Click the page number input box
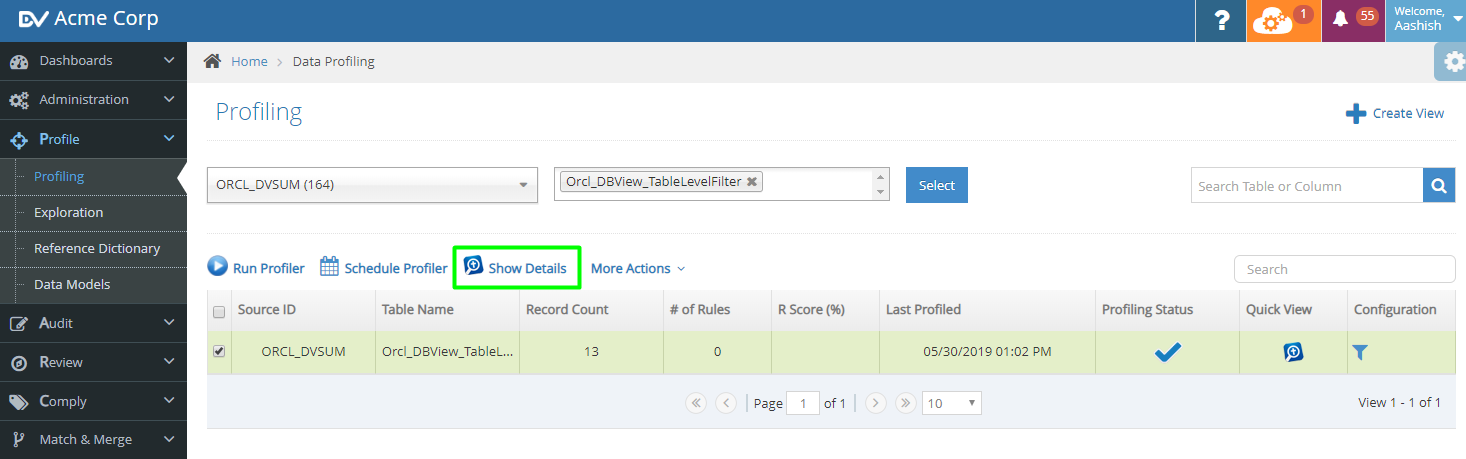Image resolution: width=1466 pixels, height=459 pixels. coord(802,403)
